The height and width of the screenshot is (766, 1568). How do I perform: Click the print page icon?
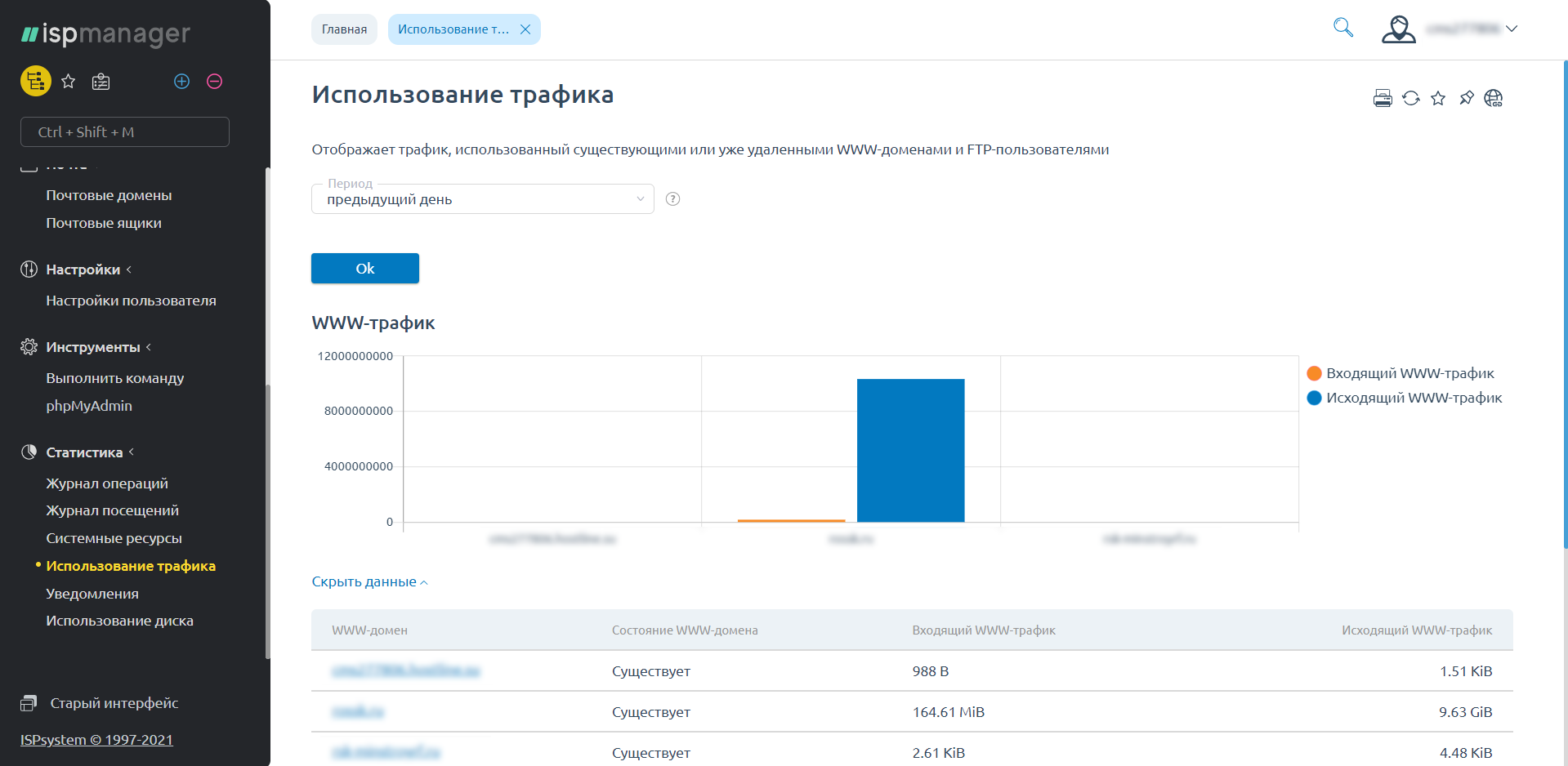pyautogui.click(x=1382, y=99)
